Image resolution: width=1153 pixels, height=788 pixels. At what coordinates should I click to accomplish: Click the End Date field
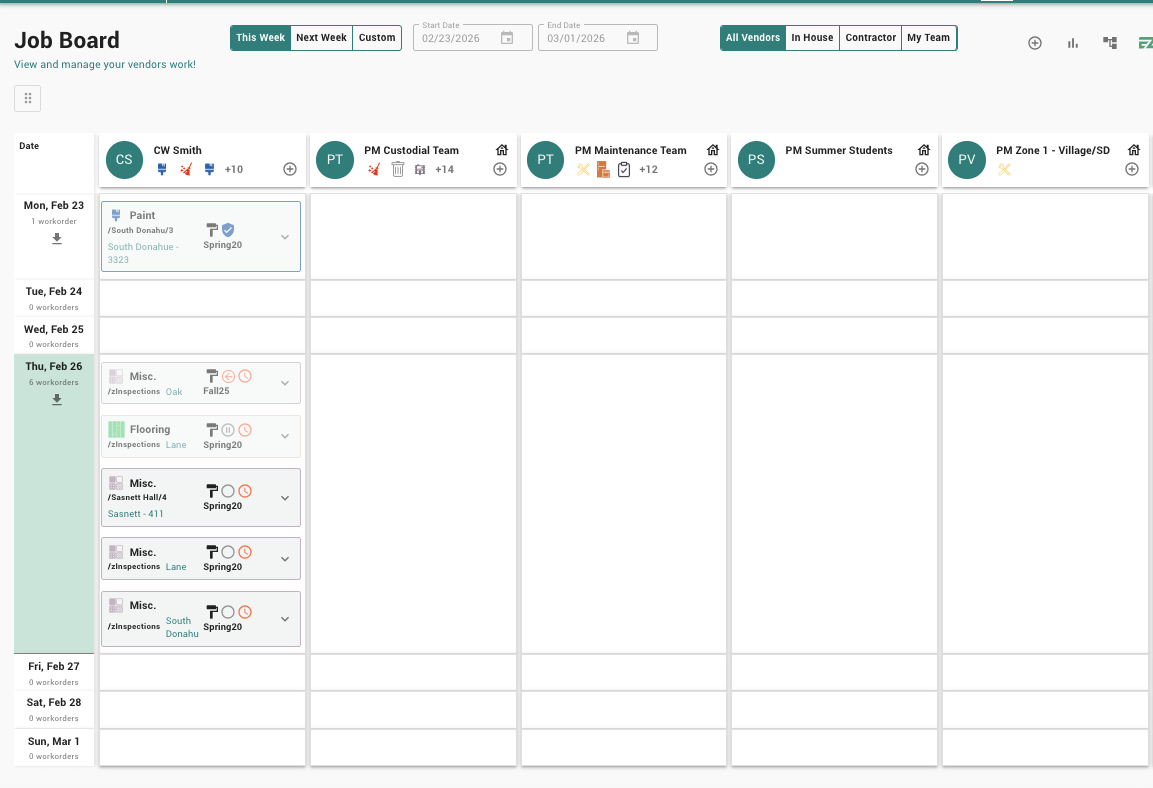tap(598, 37)
